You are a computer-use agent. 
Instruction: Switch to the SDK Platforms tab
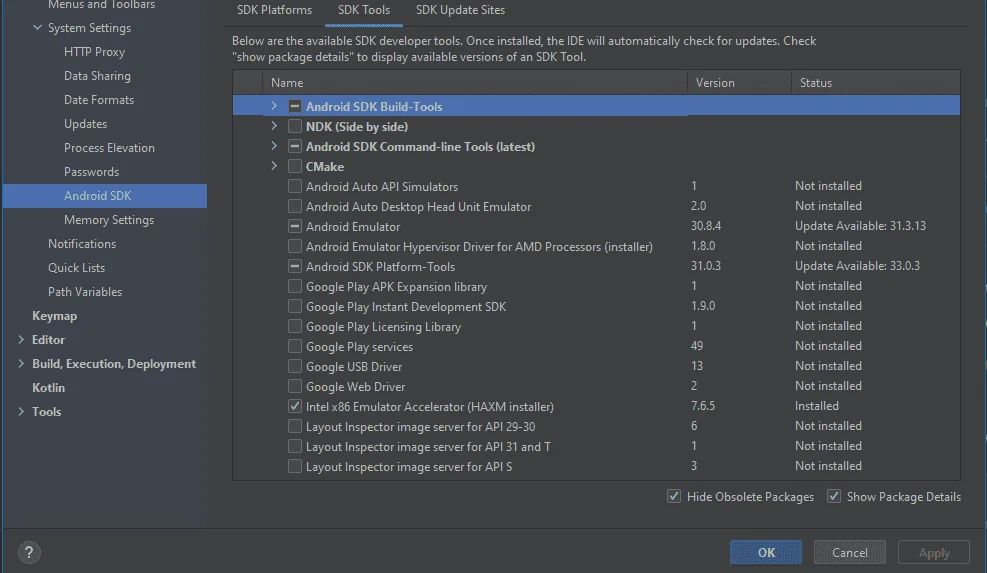click(x=274, y=11)
